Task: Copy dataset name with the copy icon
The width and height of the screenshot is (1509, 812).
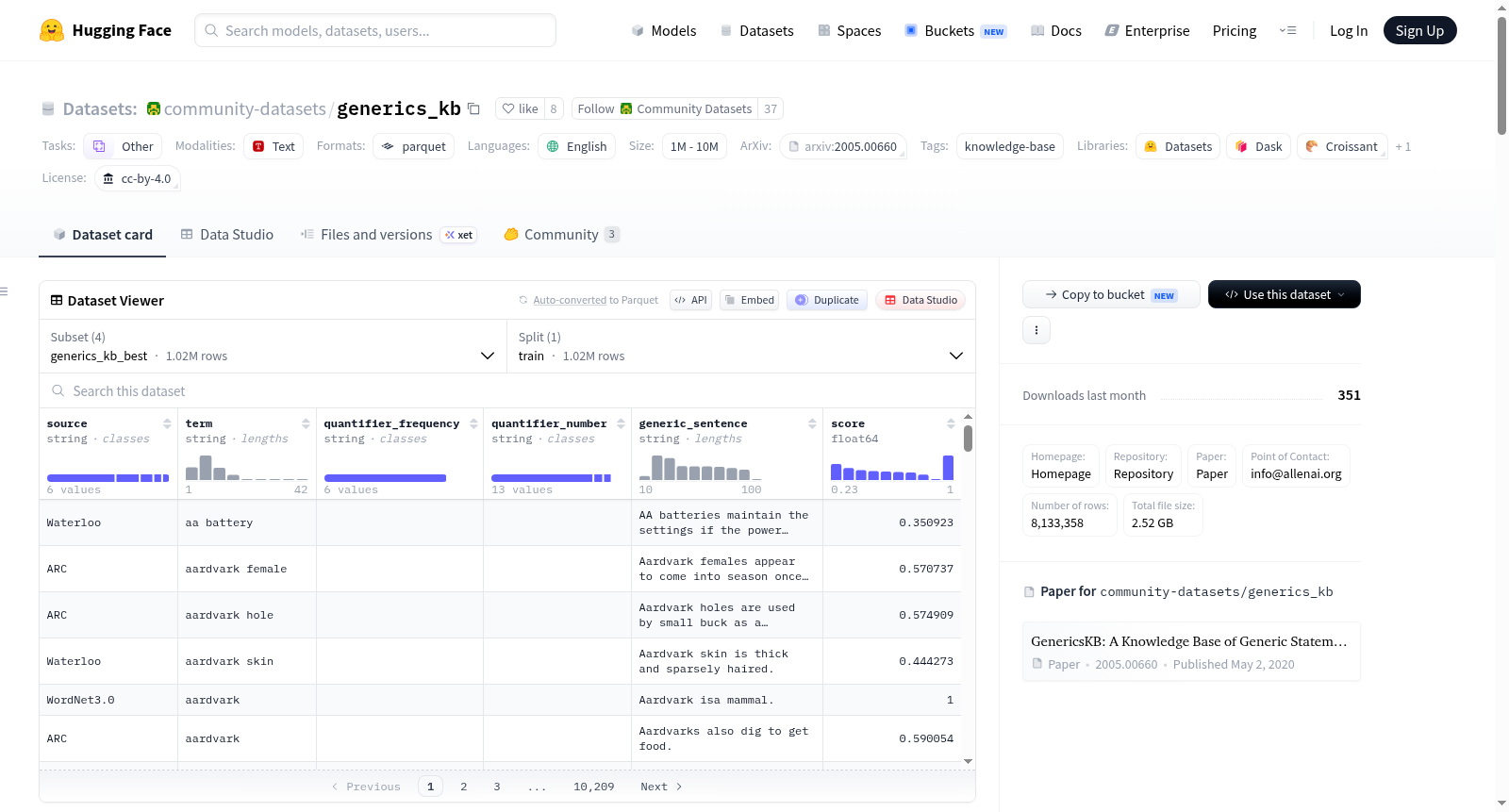Action: (474, 108)
